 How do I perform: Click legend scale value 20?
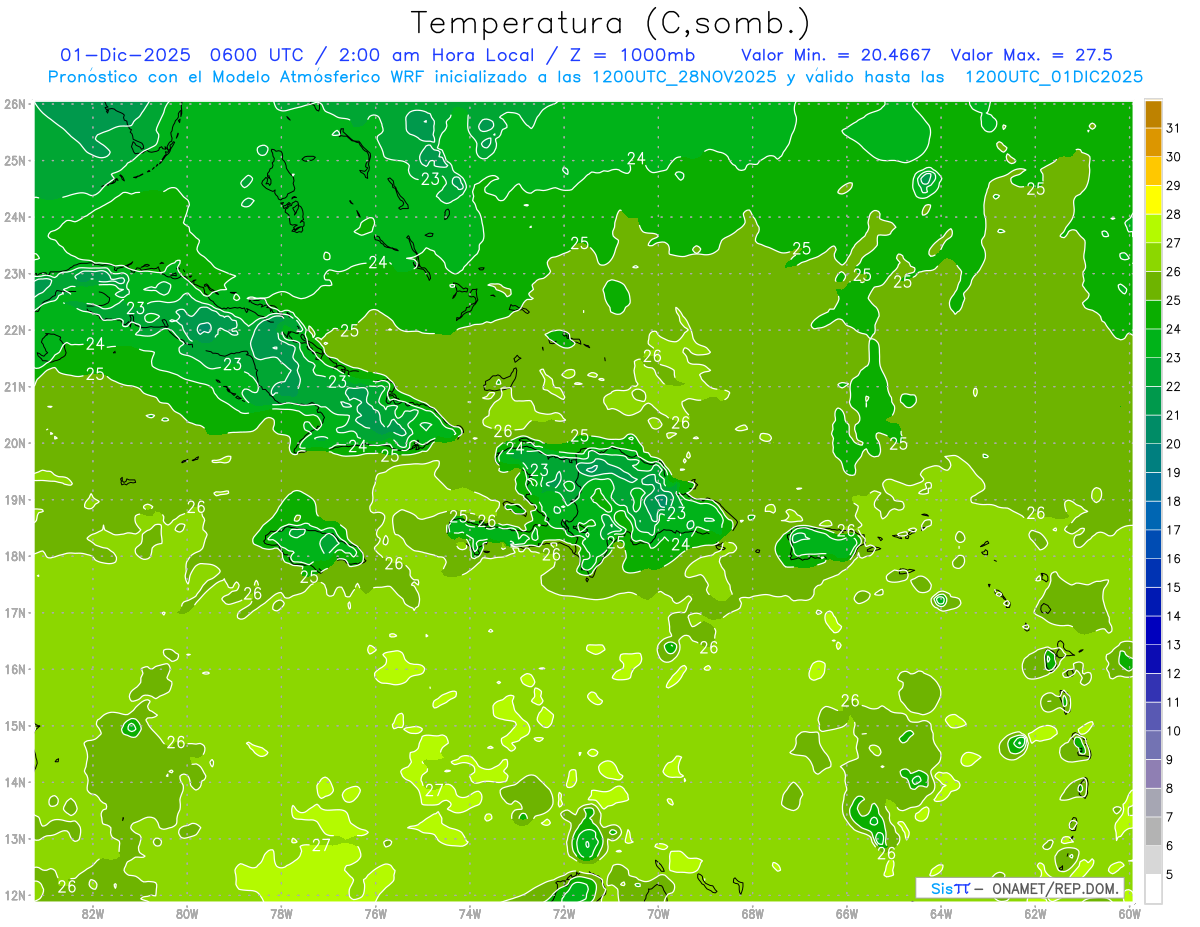(x=1173, y=443)
